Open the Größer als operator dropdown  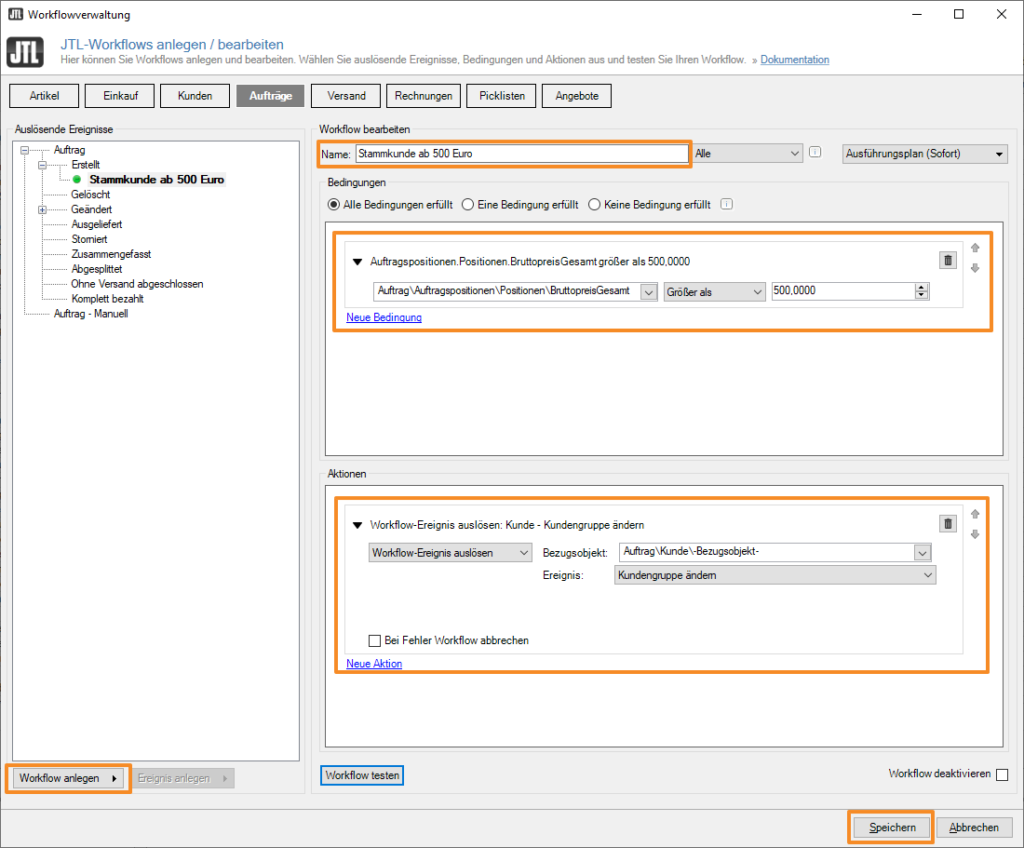click(x=714, y=291)
